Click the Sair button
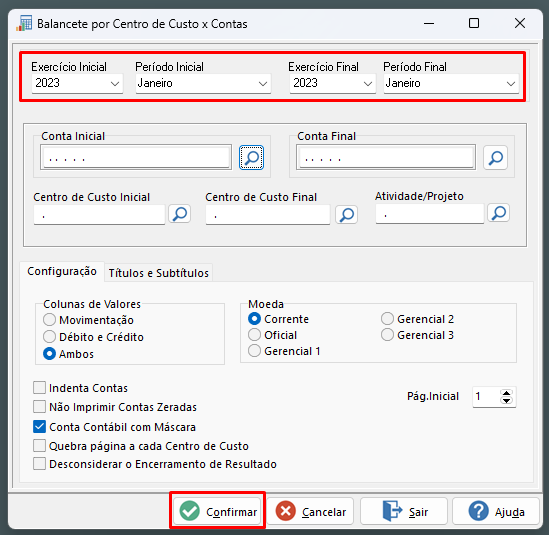This screenshot has width=549, height=535. click(x=404, y=511)
